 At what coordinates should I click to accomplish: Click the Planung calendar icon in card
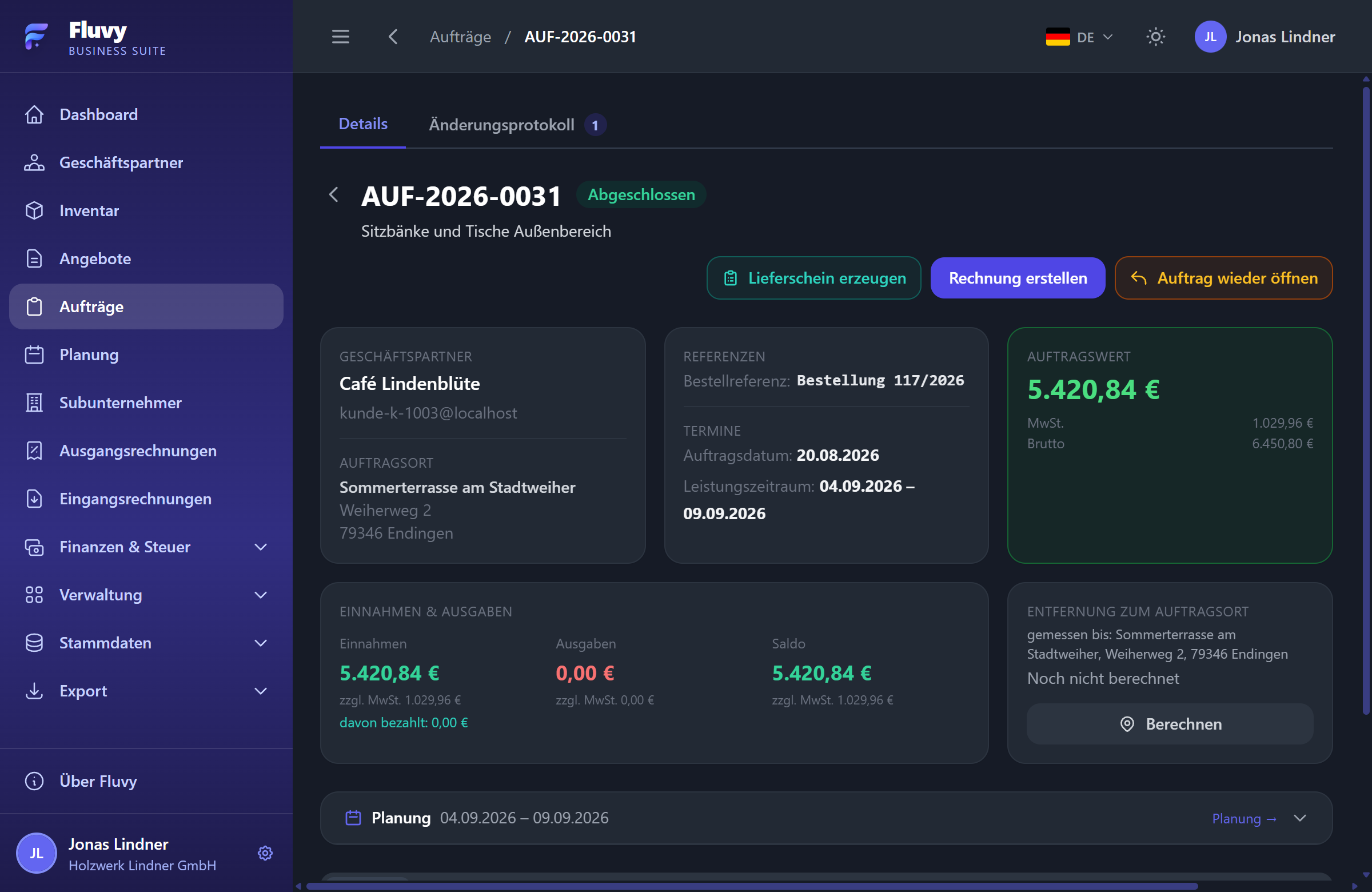pos(353,818)
